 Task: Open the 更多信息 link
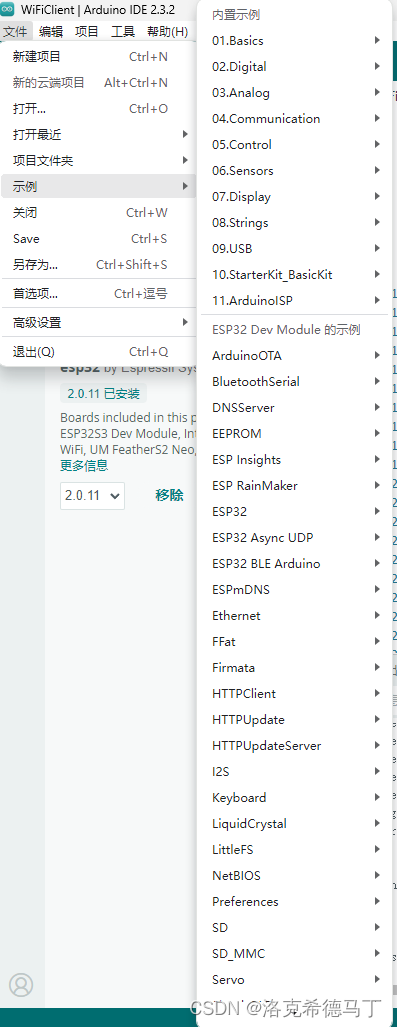[84, 466]
